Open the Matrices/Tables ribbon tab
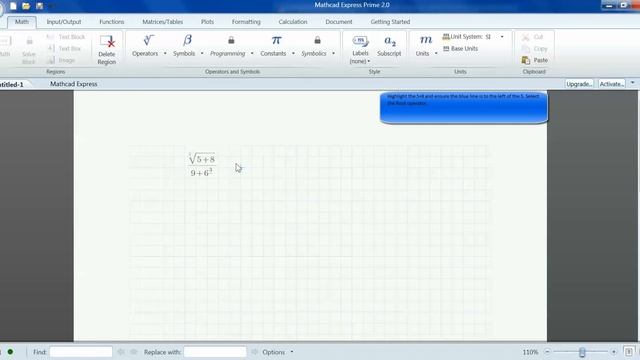640x360 pixels. coord(162,22)
